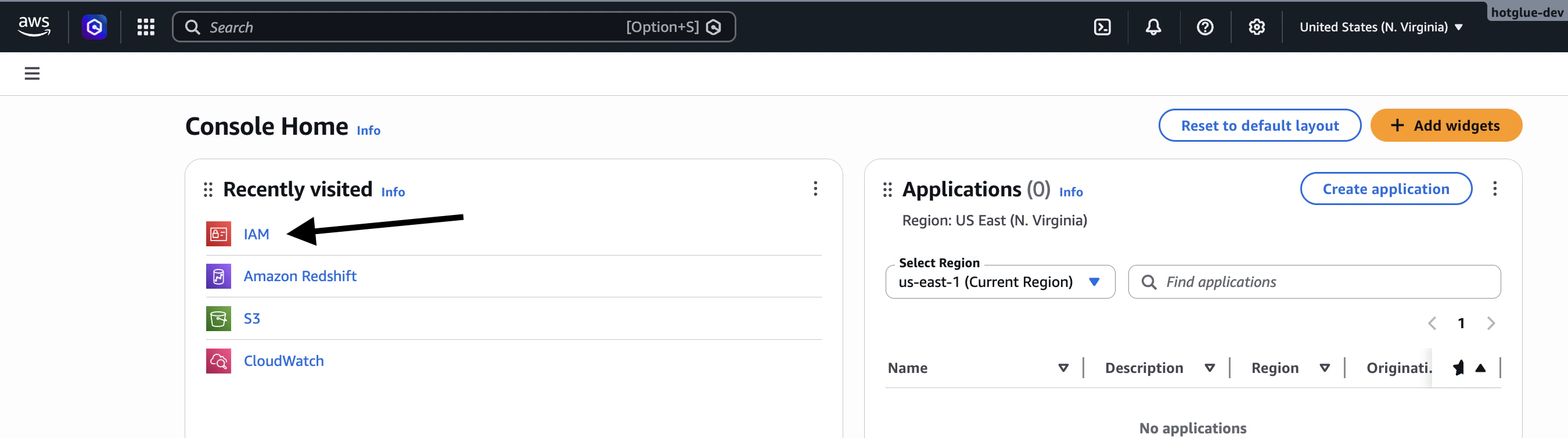The width and height of the screenshot is (1568, 438).
Task: Go to next page of applications
Action: [x=1490, y=323]
